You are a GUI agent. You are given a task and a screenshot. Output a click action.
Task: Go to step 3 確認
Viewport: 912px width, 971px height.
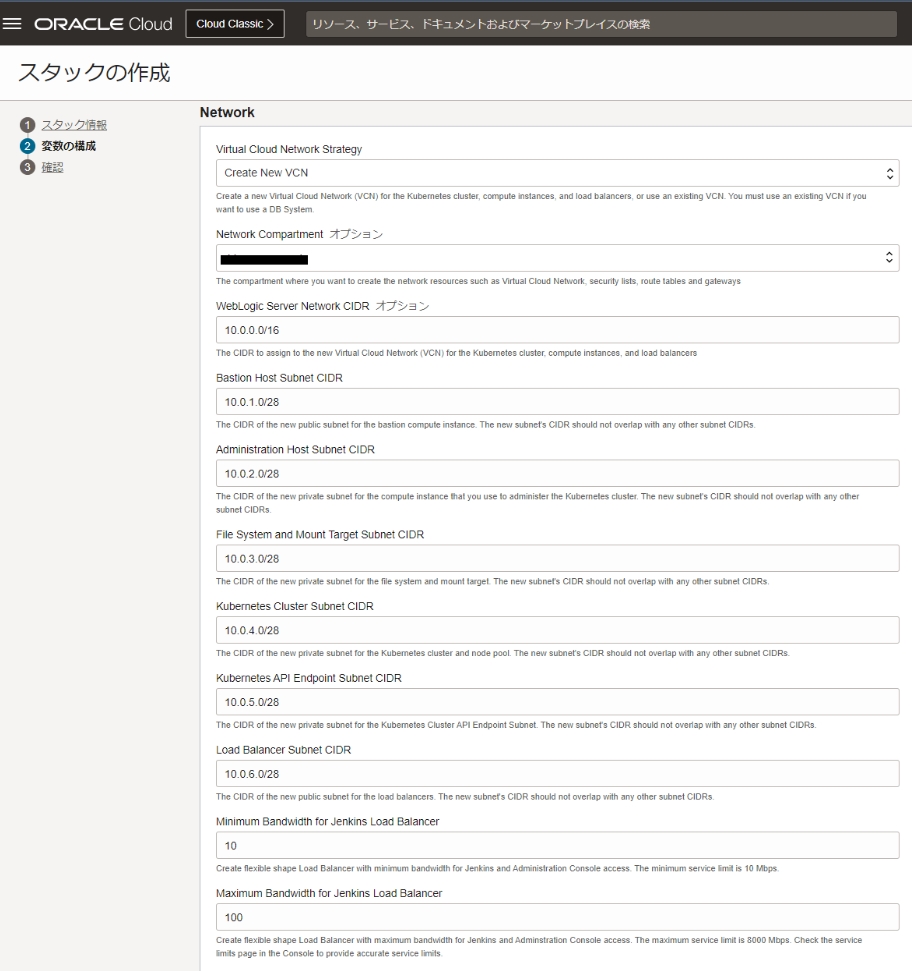click(x=51, y=167)
